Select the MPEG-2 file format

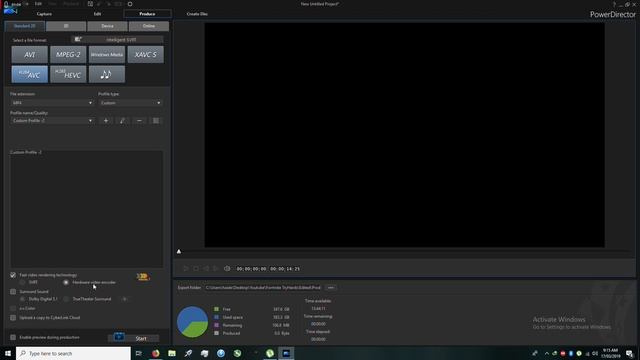point(68,55)
